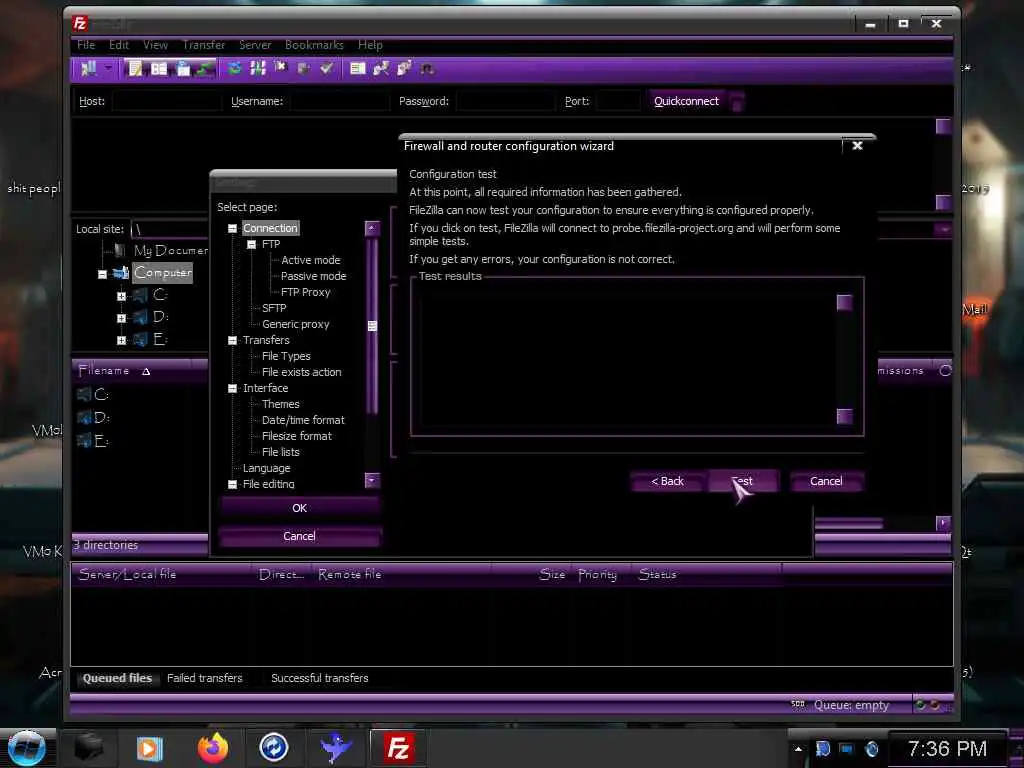Toggle processing of the transfer queue
Viewport: 1024px width, 768px height.
pyautogui.click(x=258, y=68)
